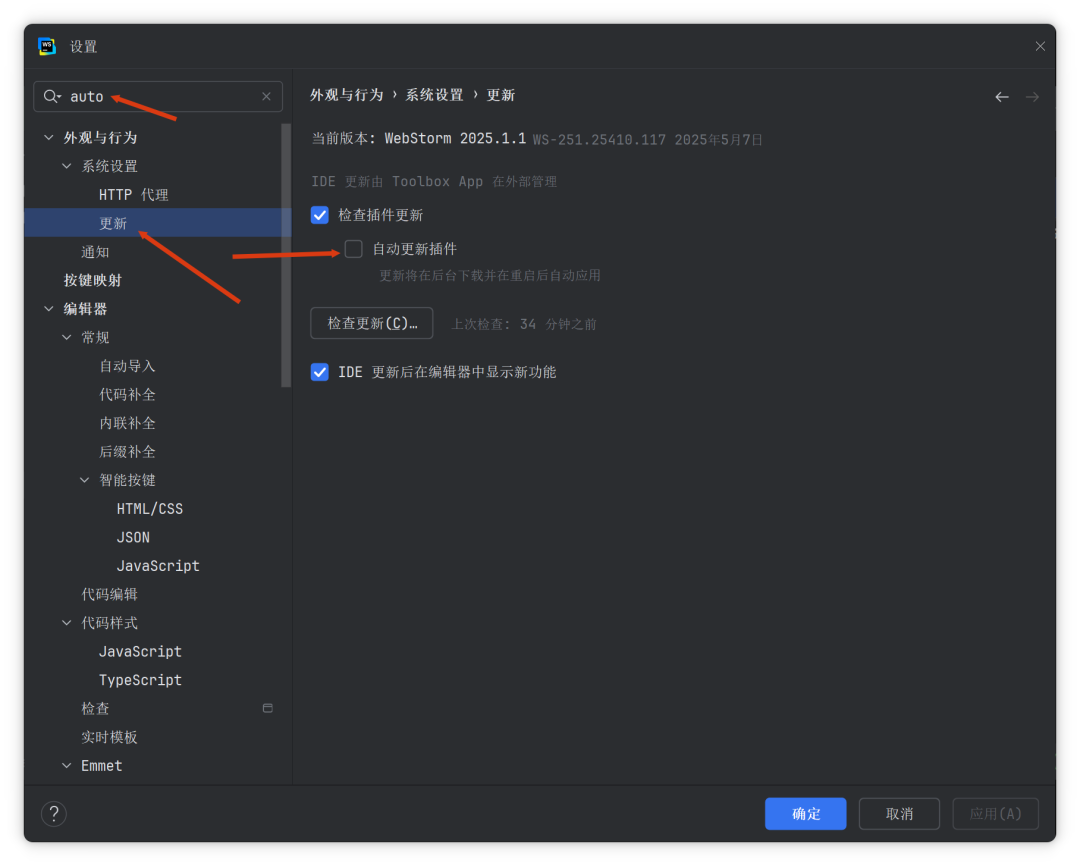Collapse the 编辑器 section
This screenshot has width=1080, height=866.
49,309
